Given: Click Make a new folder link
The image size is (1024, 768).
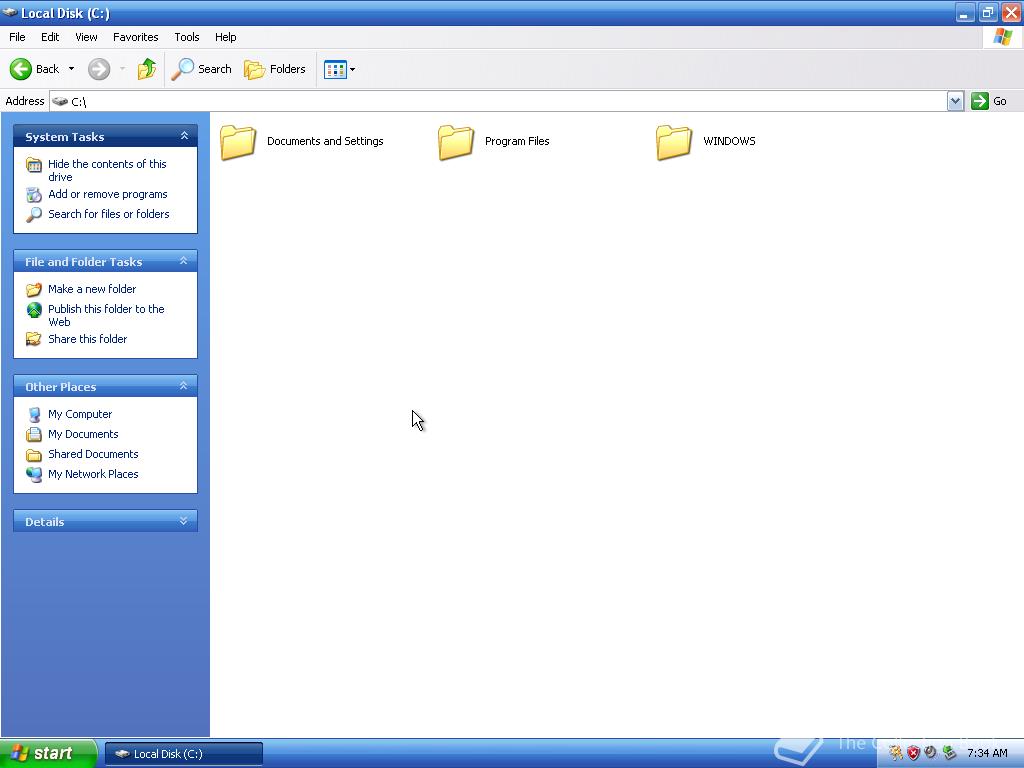Looking at the screenshot, I should (x=92, y=289).
